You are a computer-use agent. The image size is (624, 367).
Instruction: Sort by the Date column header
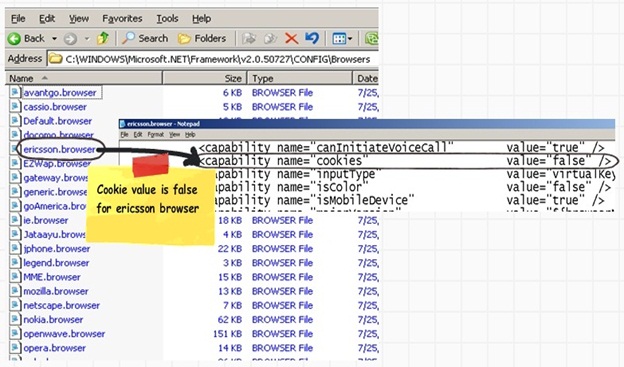point(365,78)
